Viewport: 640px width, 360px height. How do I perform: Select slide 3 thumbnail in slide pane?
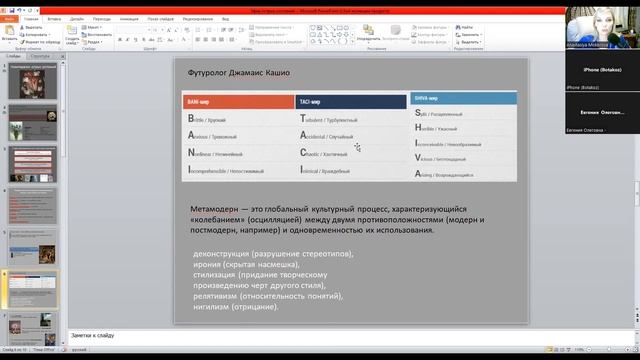click(33, 164)
